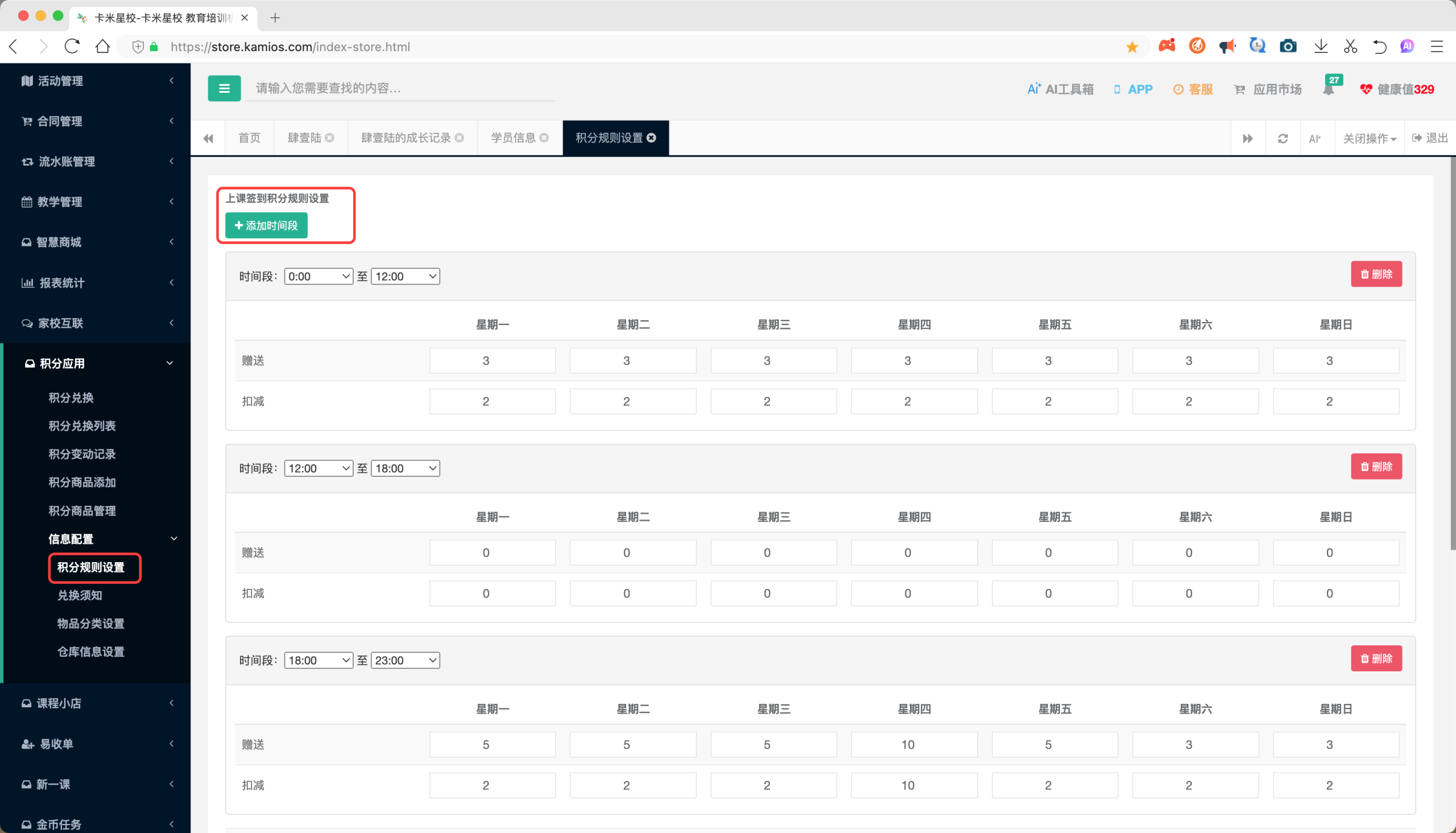Open 积分变动记录 menu item

[82, 454]
